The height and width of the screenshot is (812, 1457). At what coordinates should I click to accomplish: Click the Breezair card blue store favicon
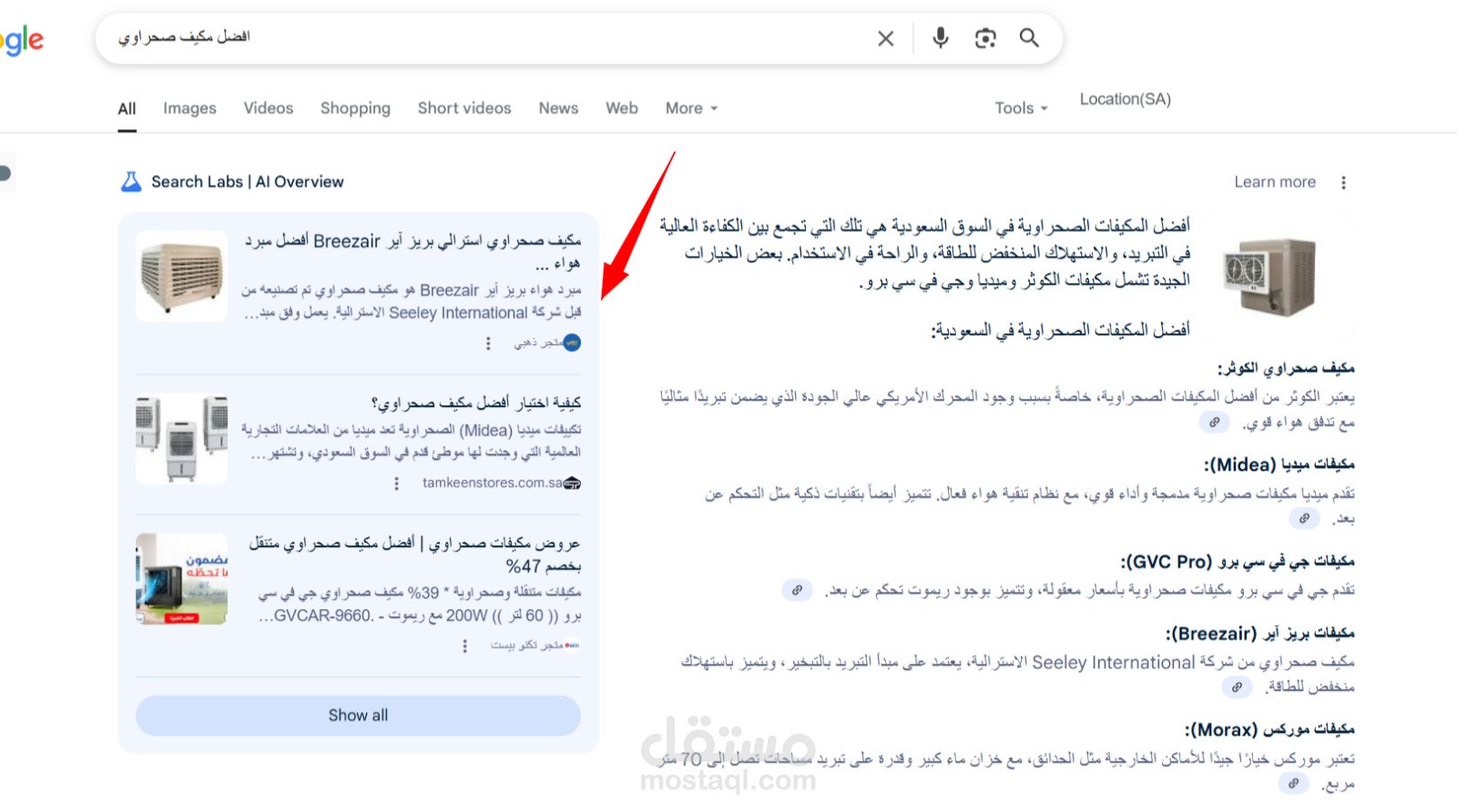tap(572, 343)
